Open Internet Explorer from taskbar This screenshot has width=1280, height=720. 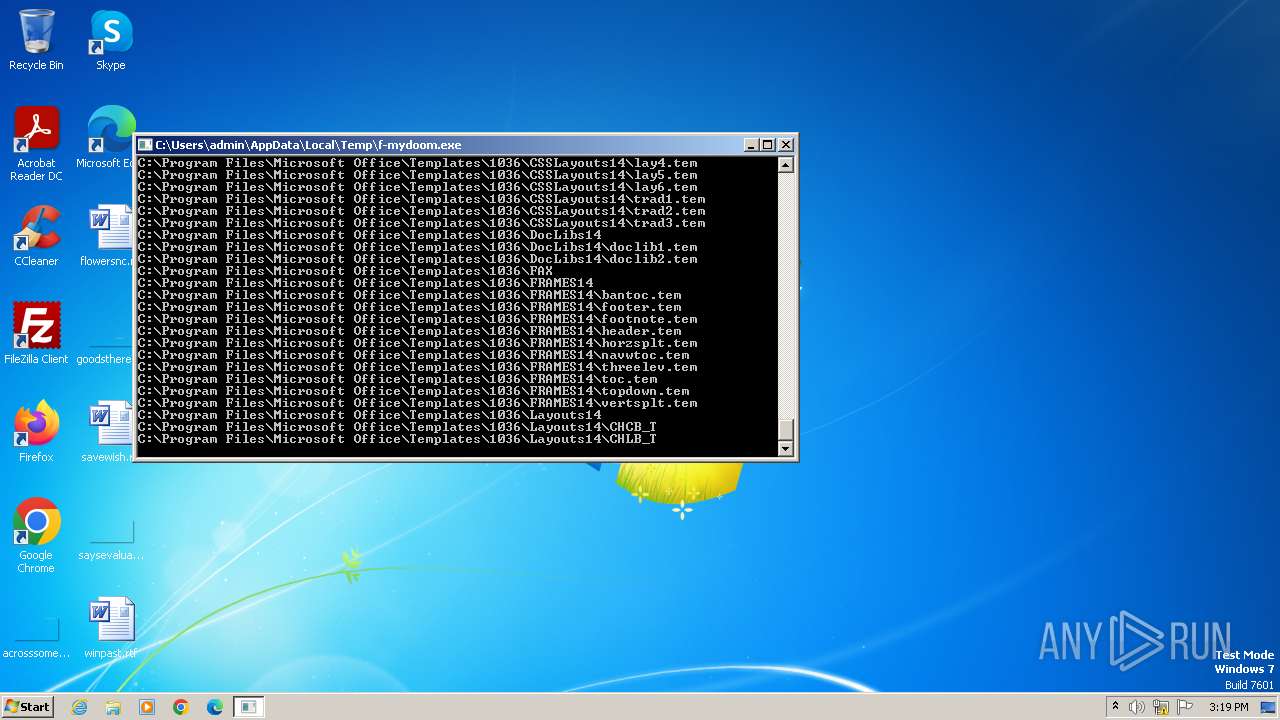tap(79, 707)
